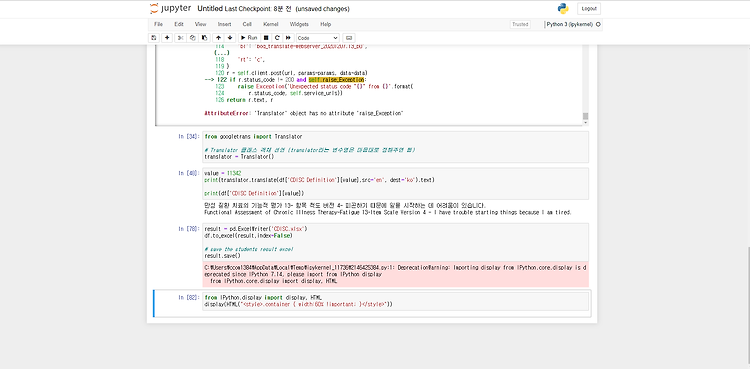The height and width of the screenshot is (369, 750).
Task: Open the View menu
Action: 200,24
